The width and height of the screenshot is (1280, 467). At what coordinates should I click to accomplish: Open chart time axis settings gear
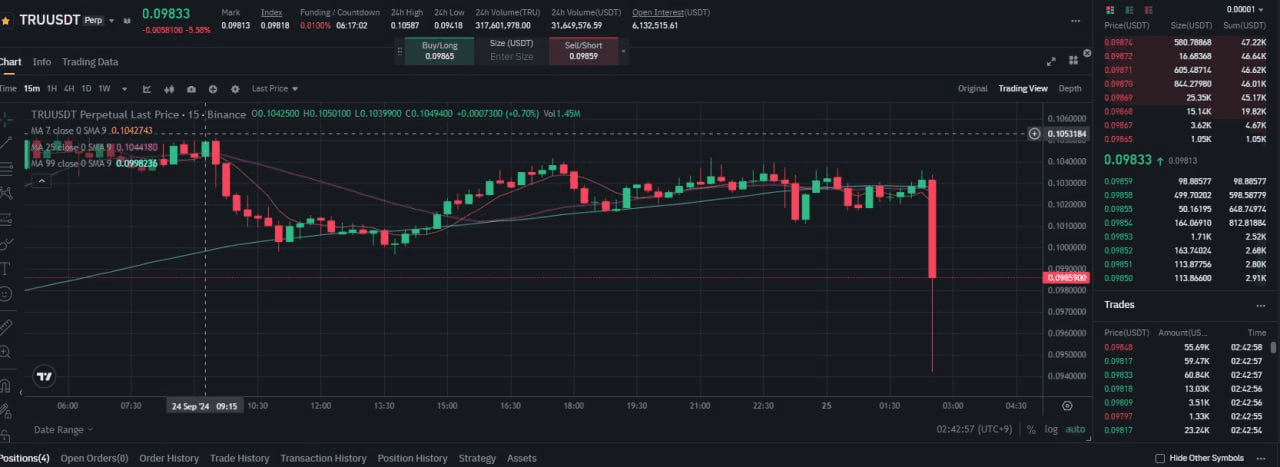[1067, 406]
